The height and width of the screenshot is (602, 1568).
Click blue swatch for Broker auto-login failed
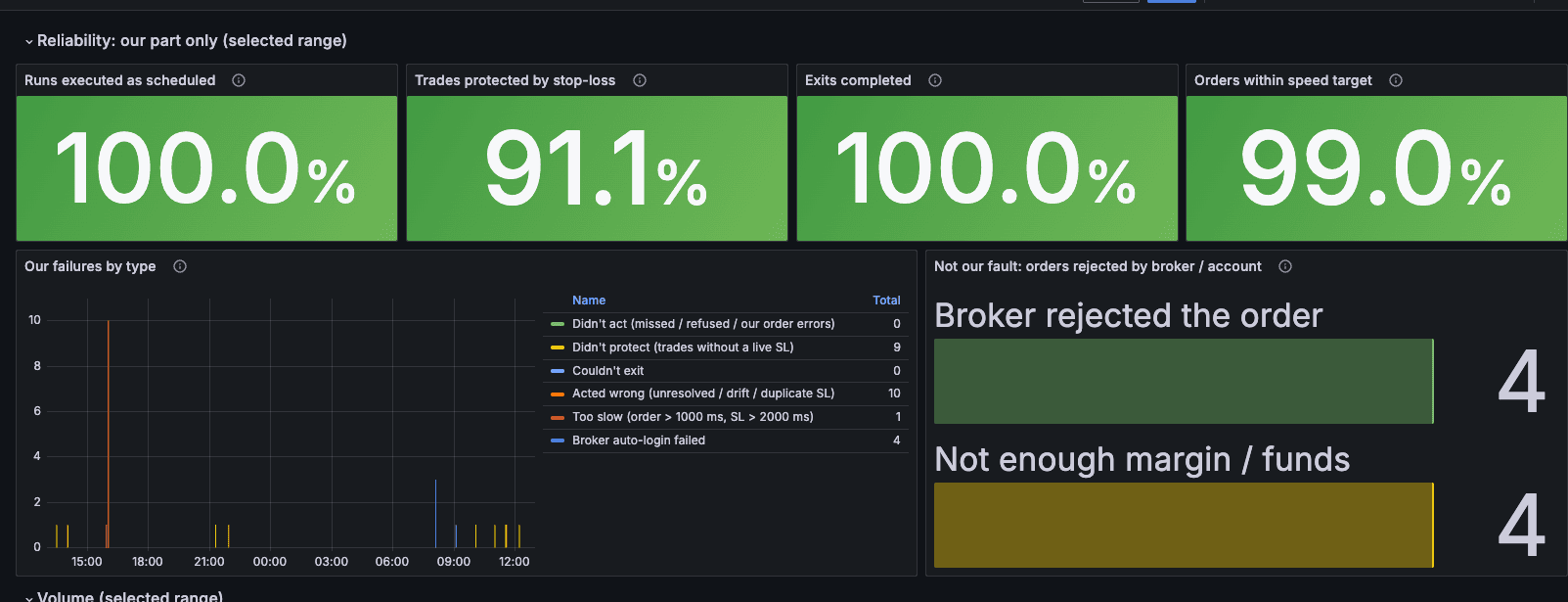[x=558, y=440]
